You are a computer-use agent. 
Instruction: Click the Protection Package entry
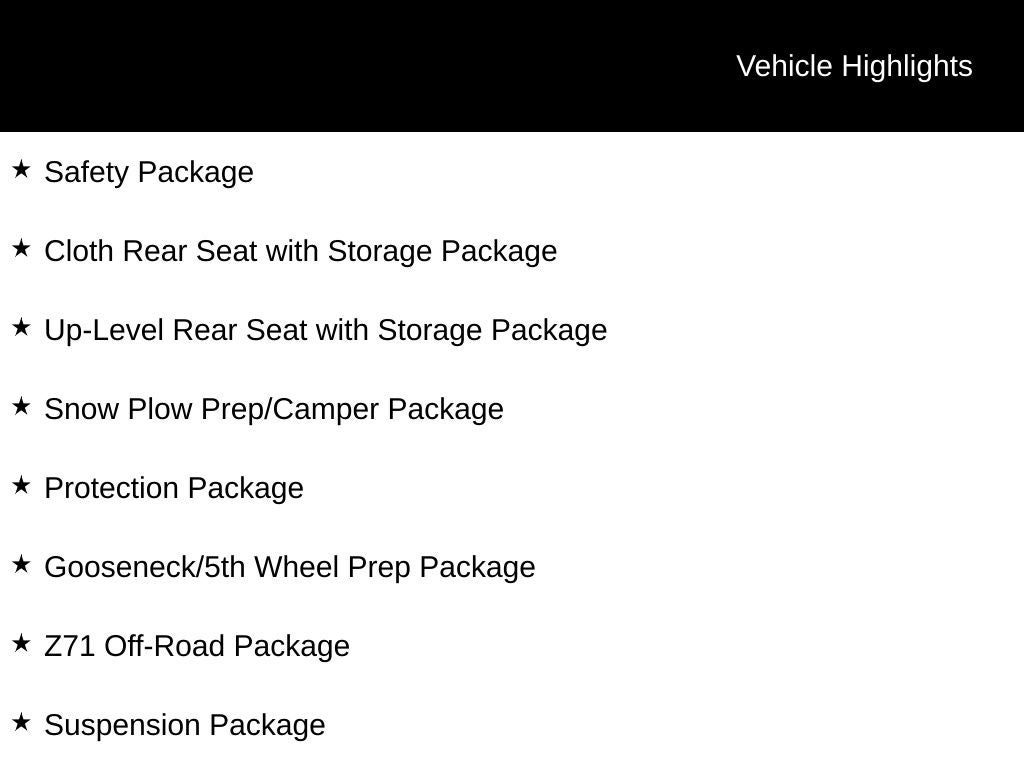coord(174,488)
